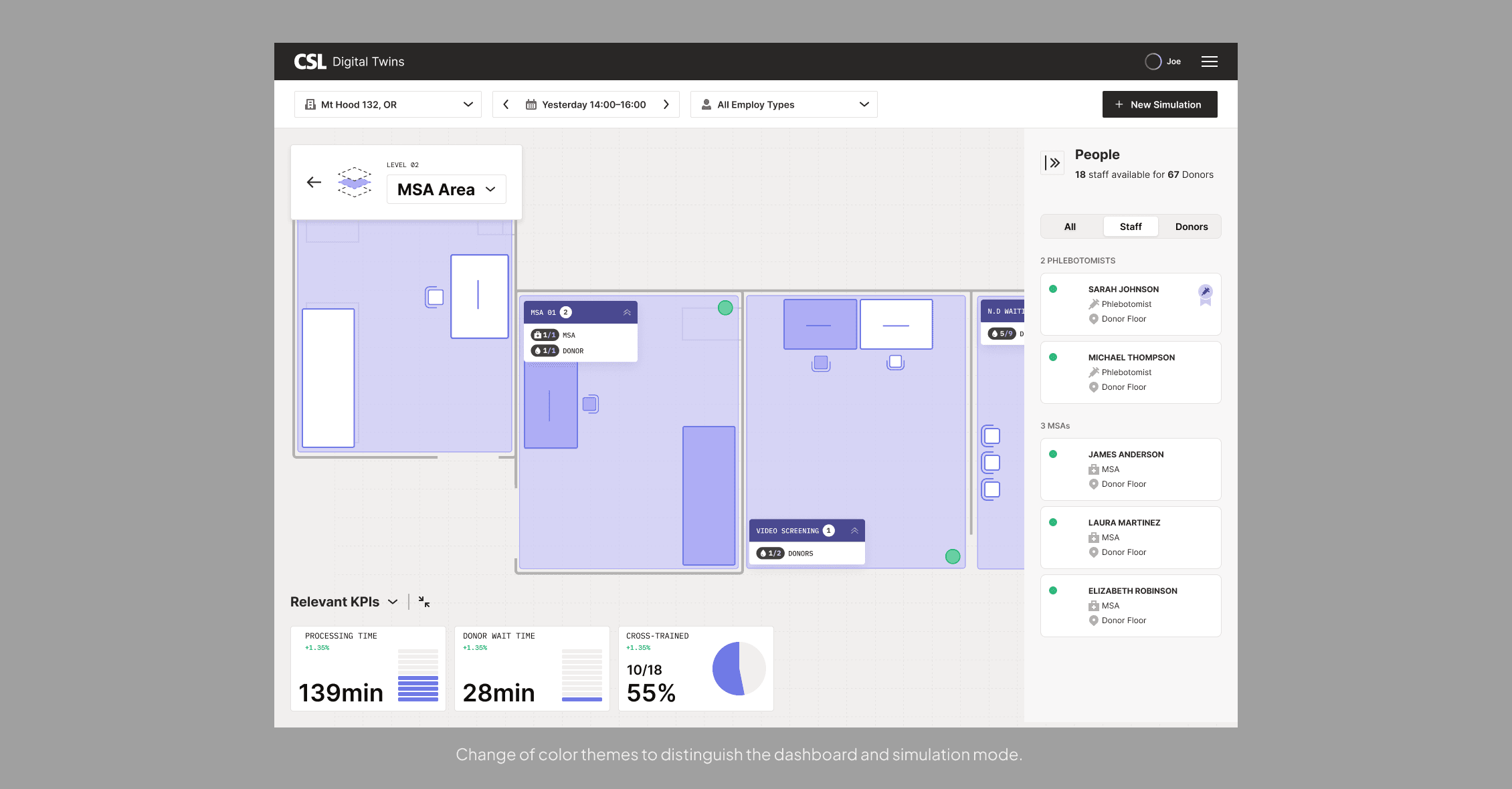The image size is (1512, 789).
Task: Minimize the Relevant KPIs section icon
Action: point(424,602)
